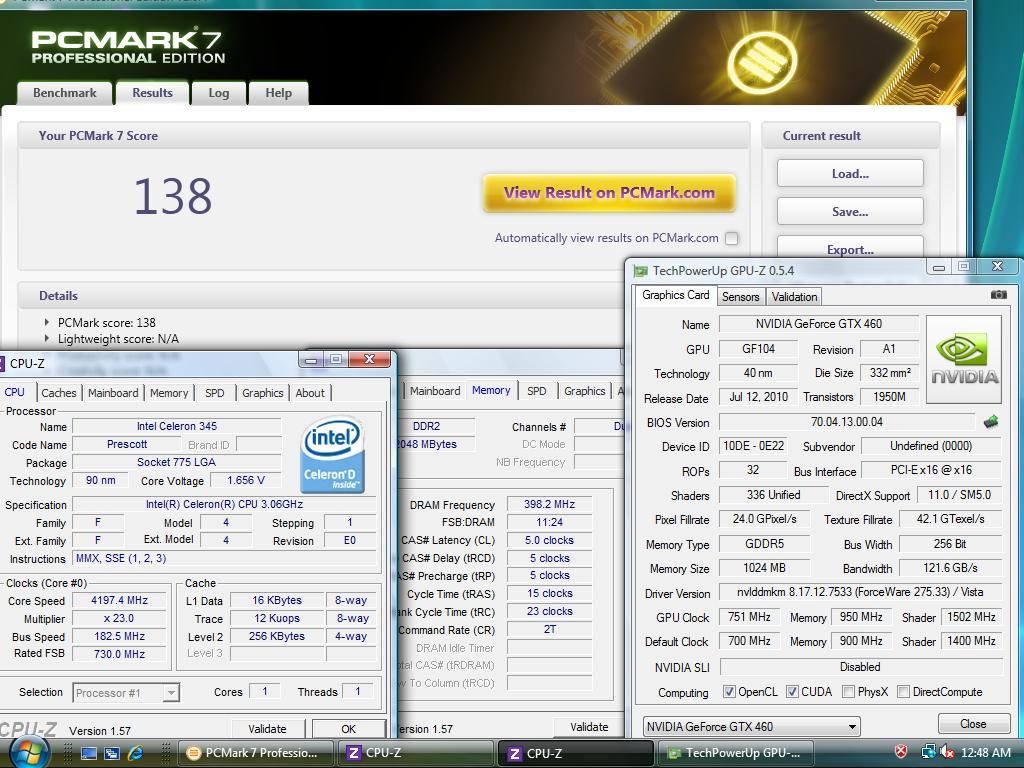Image resolution: width=1024 pixels, height=768 pixels.
Task: Click the 12:48 AM taskbar clock
Action: coord(985,752)
